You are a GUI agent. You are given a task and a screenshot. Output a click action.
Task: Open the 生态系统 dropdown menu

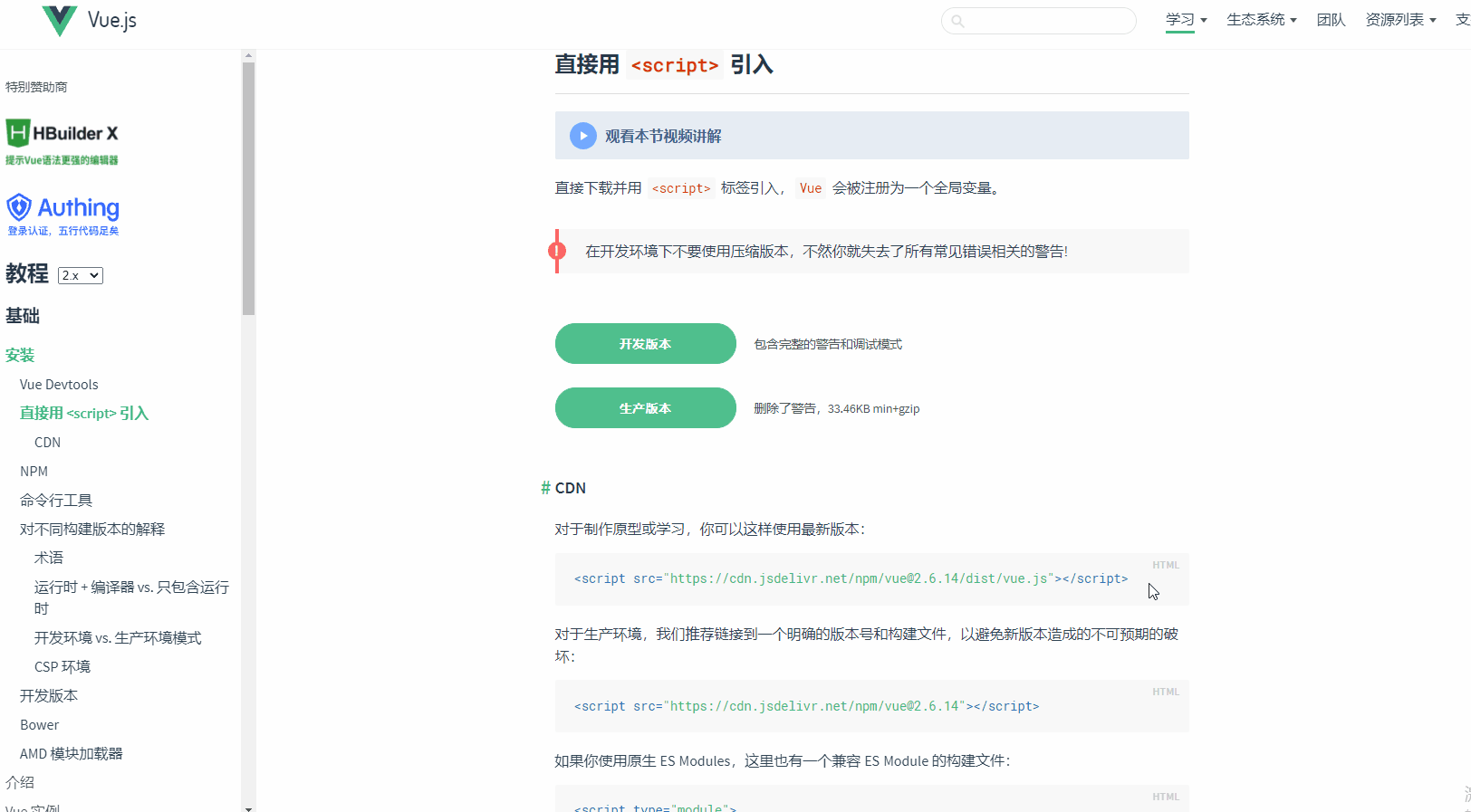pyautogui.click(x=1261, y=20)
